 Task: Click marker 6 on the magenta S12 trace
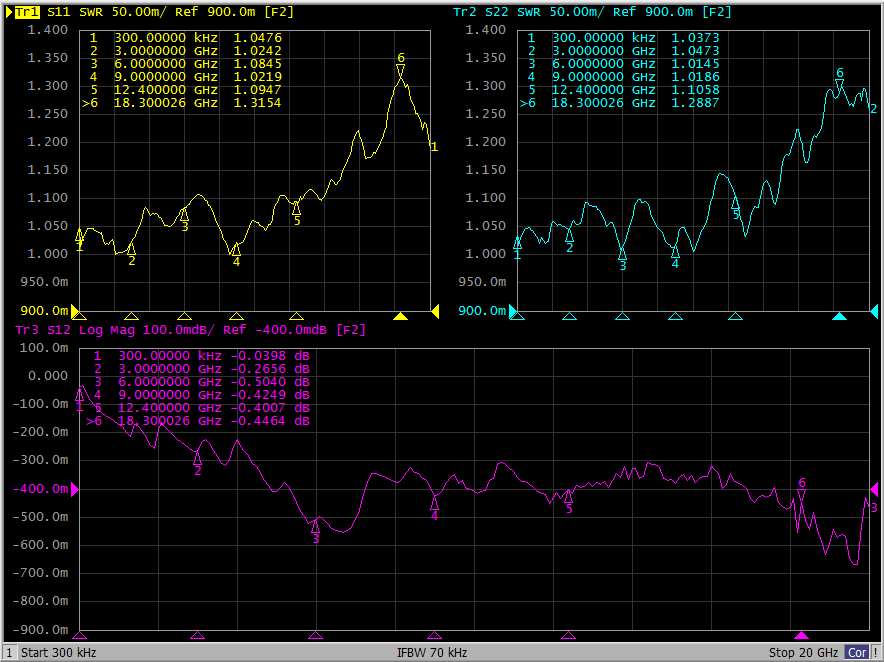801,496
